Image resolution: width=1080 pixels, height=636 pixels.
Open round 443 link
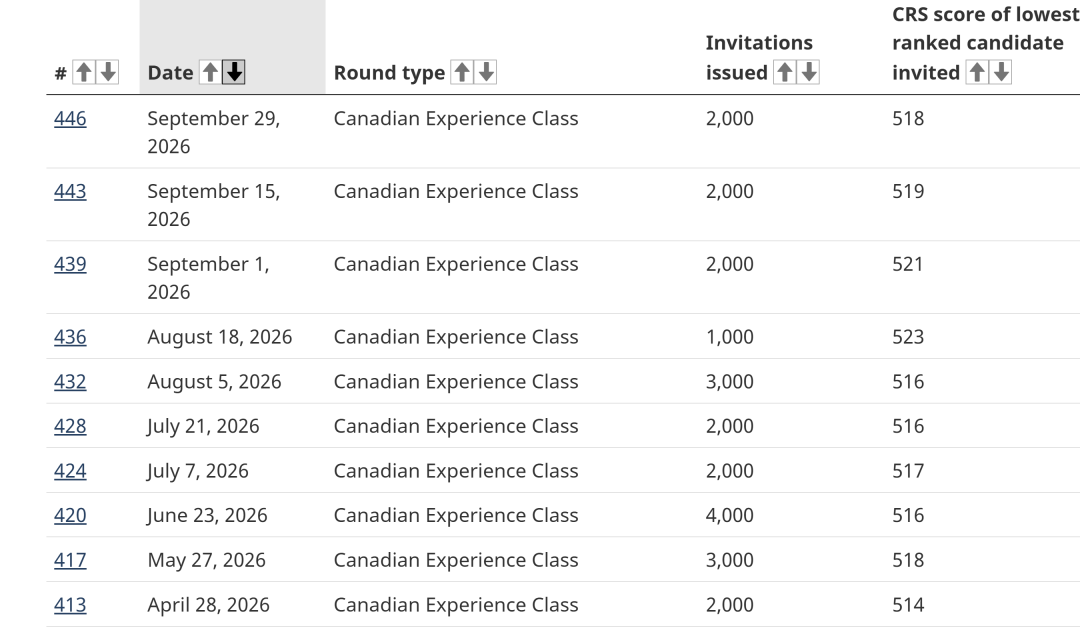[x=70, y=192]
